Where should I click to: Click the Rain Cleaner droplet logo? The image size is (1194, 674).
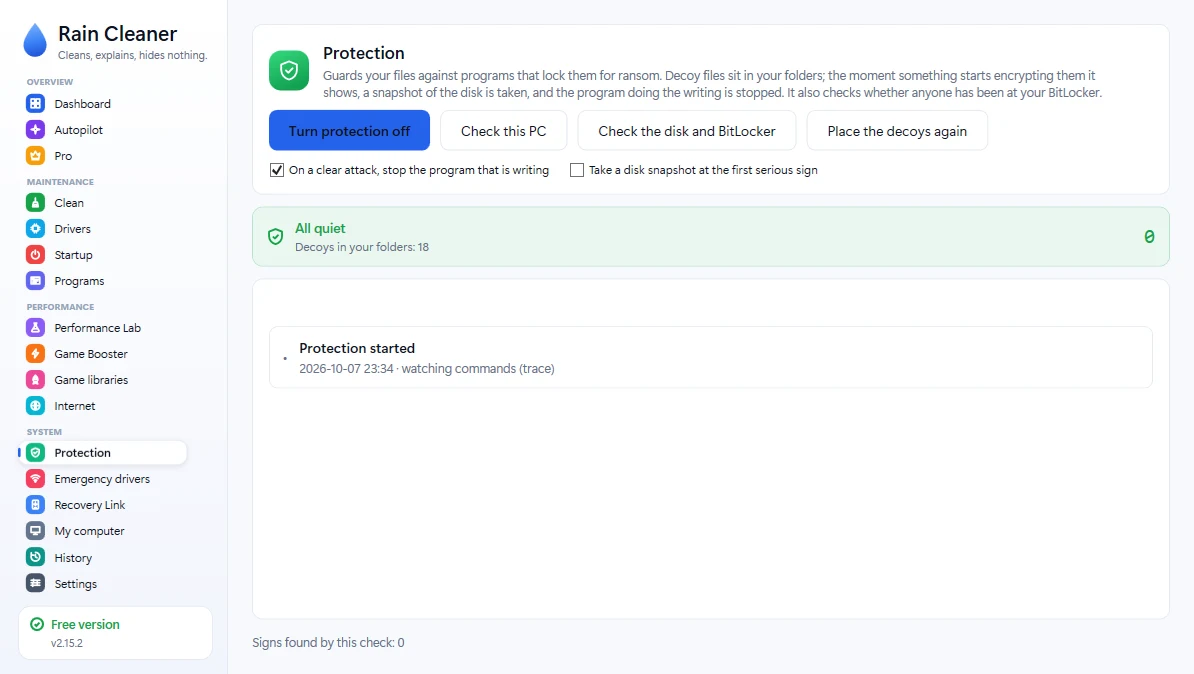pyautogui.click(x=35, y=40)
